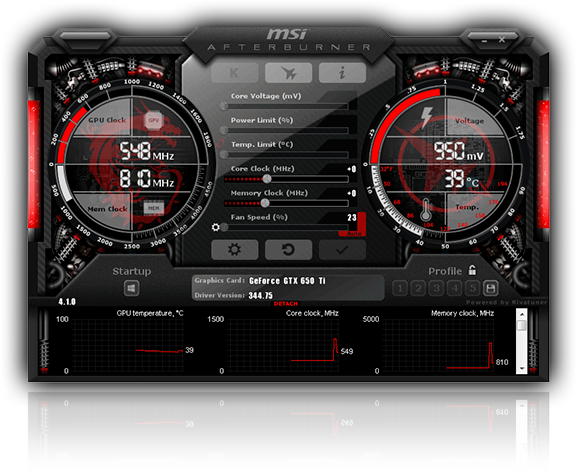The image size is (577, 473).
Task: Select profile slot 3
Action: pos(436,288)
